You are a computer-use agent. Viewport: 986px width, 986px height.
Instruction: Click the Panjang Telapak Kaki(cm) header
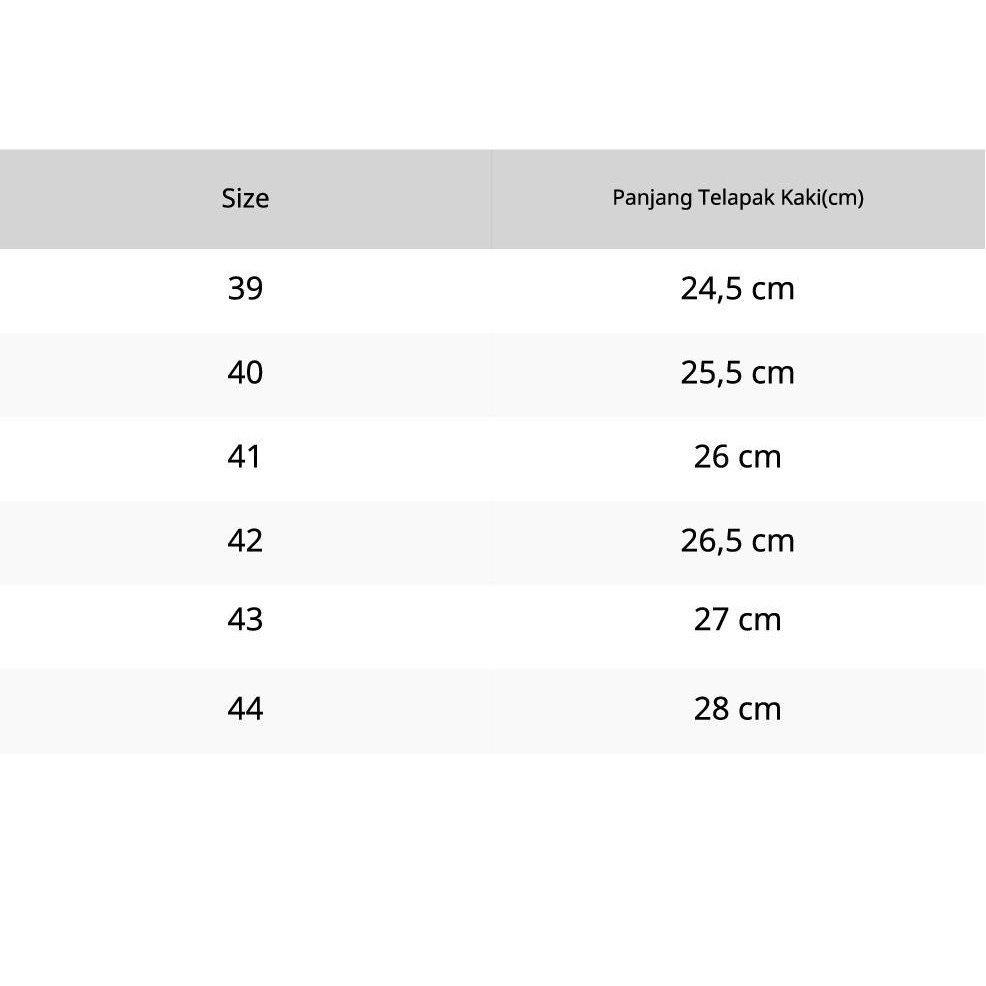pyautogui.click(x=737, y=198)
